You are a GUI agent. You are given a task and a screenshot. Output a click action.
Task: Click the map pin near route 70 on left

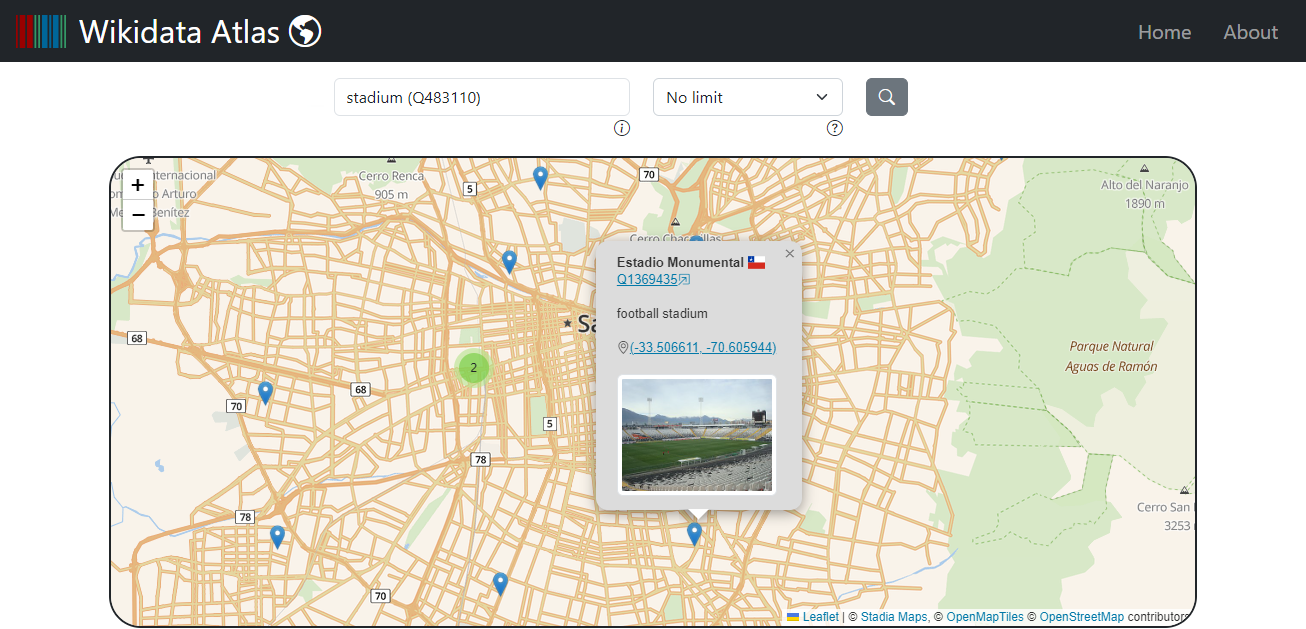(265, 392)
